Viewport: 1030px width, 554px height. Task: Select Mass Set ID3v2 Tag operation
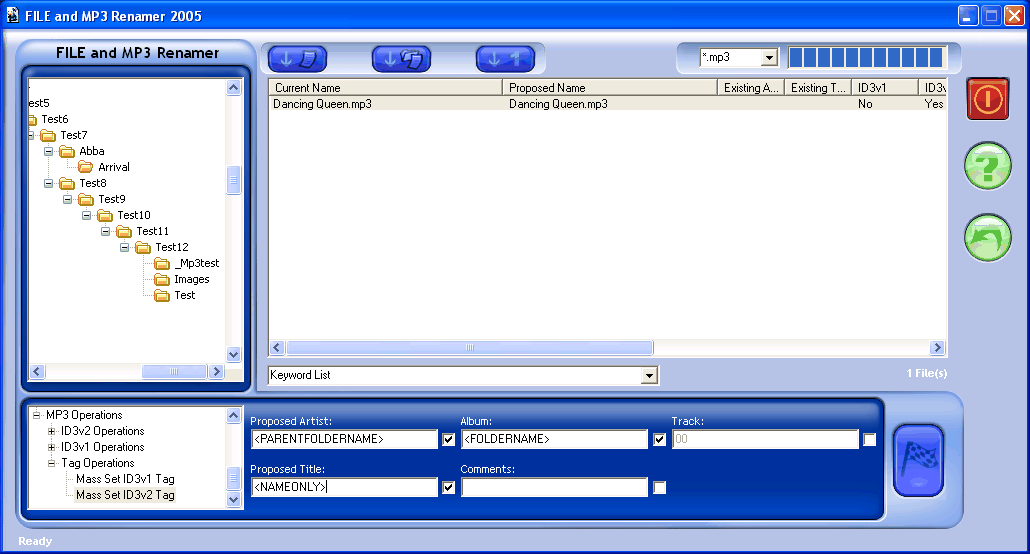125,495
